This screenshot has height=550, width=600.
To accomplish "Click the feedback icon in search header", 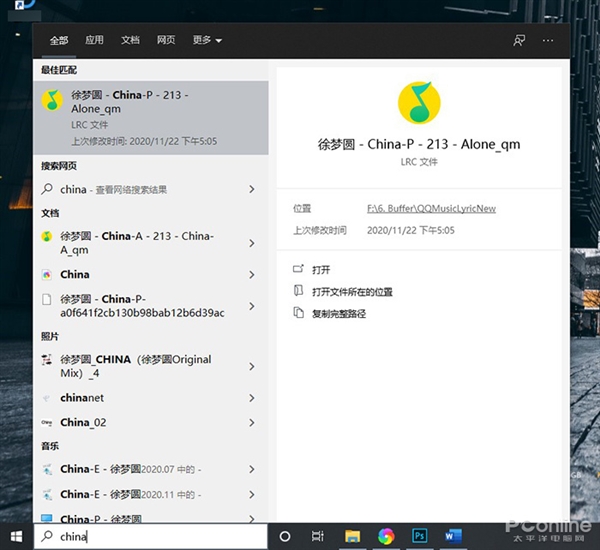I will point(519,40).
